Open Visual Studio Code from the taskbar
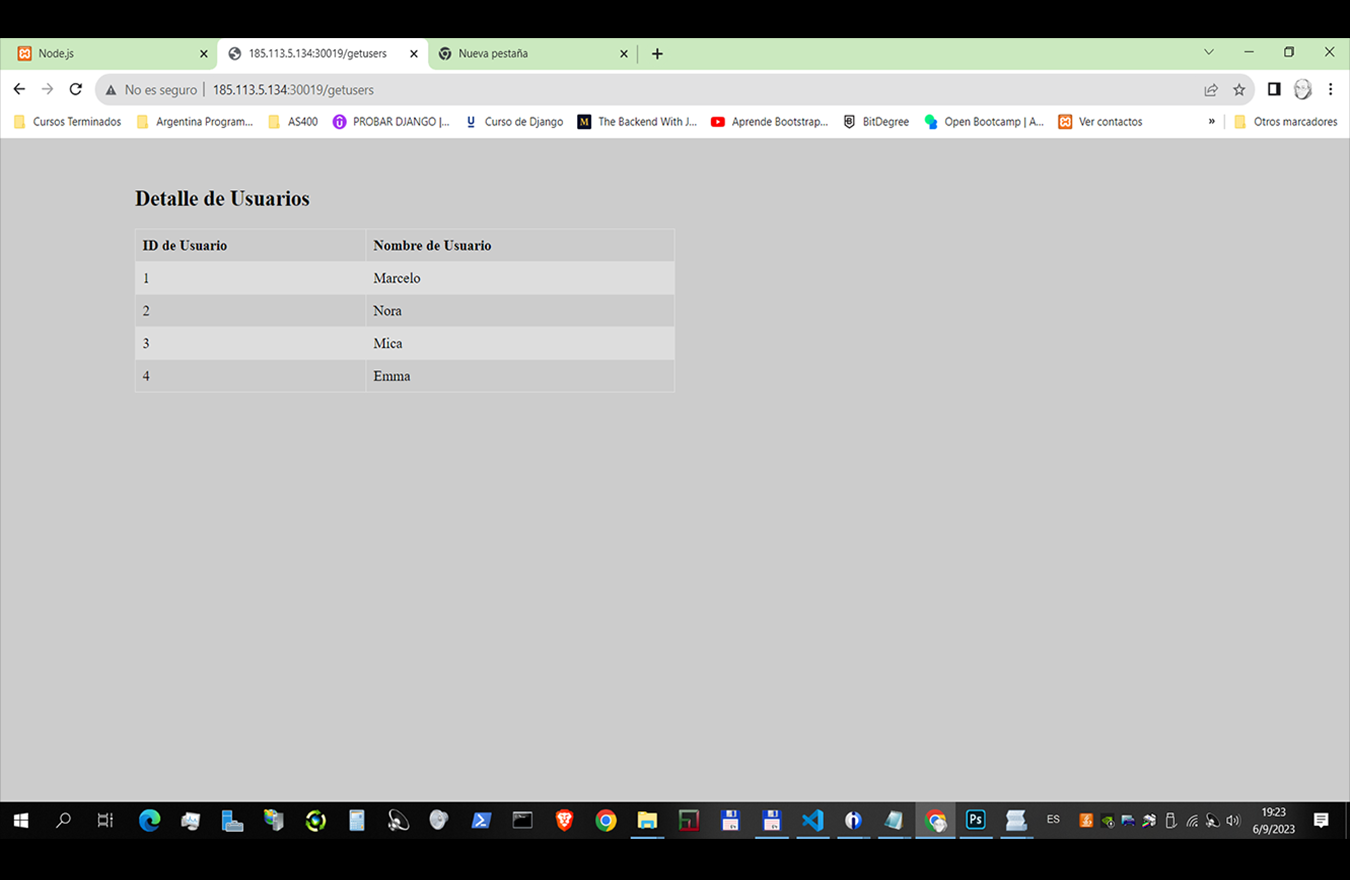The height and width of the screenshot is (880, 1350). tap(812, 821)
